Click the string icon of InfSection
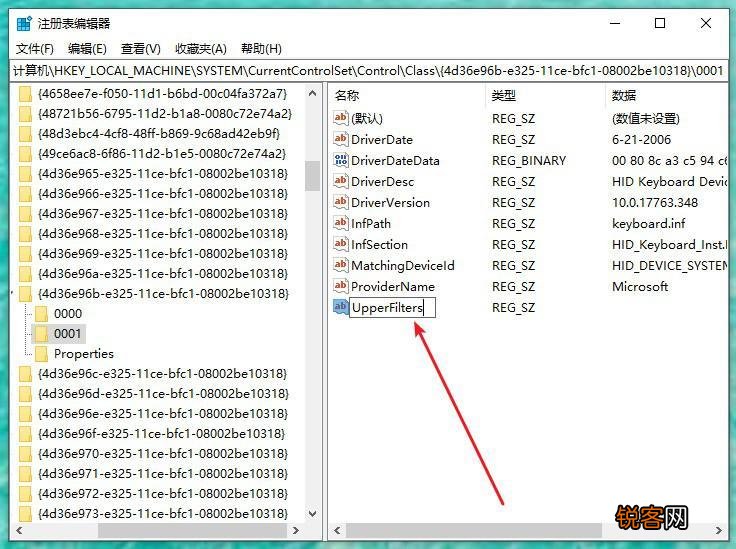The height and width of the screenshot is (549, 736). pos(341,244)
